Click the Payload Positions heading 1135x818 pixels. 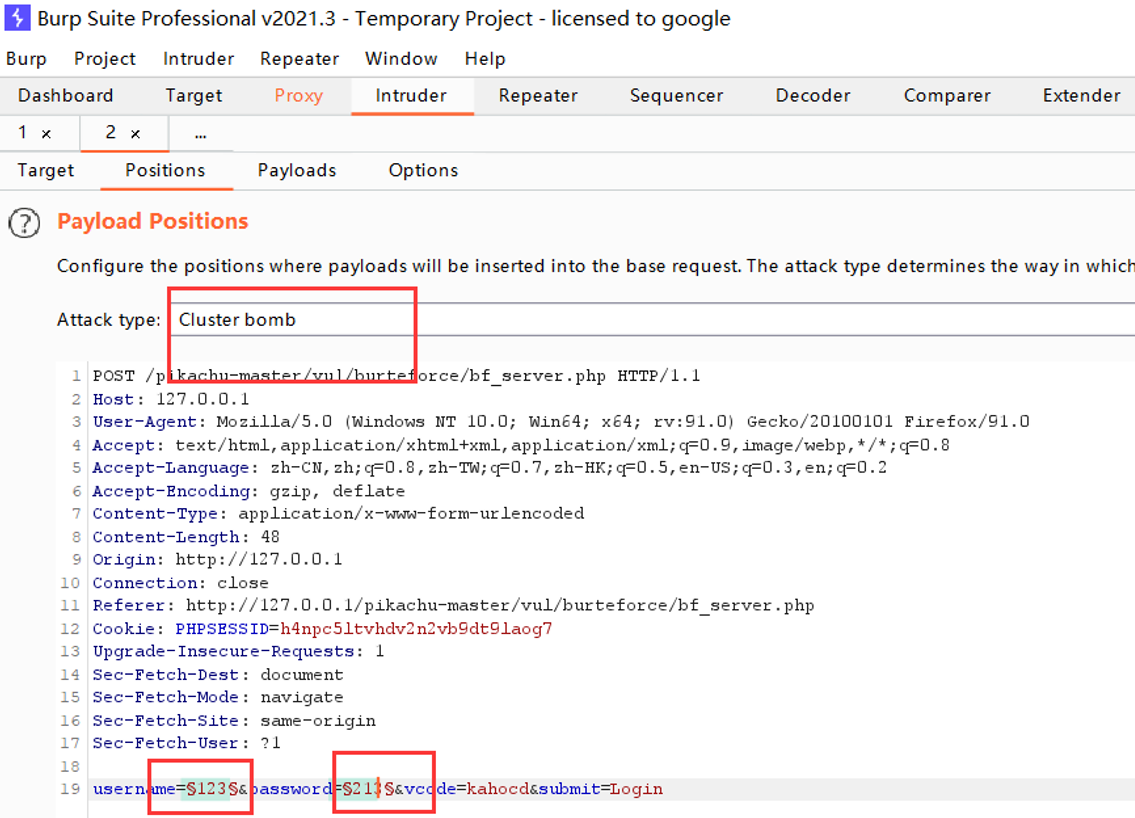click(x=153, y=221)
